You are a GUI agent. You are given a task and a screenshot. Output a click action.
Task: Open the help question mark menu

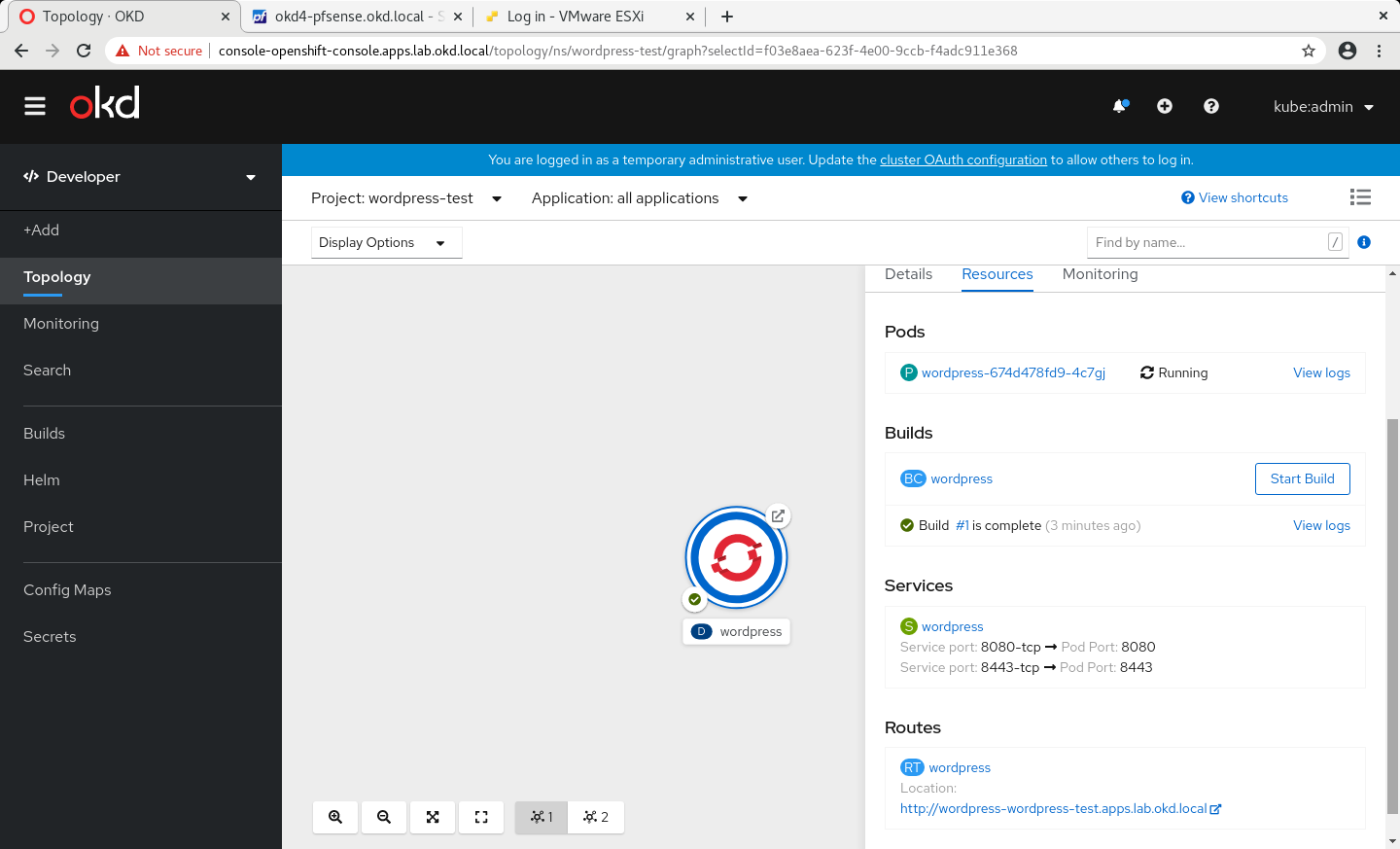point(1211,106)
